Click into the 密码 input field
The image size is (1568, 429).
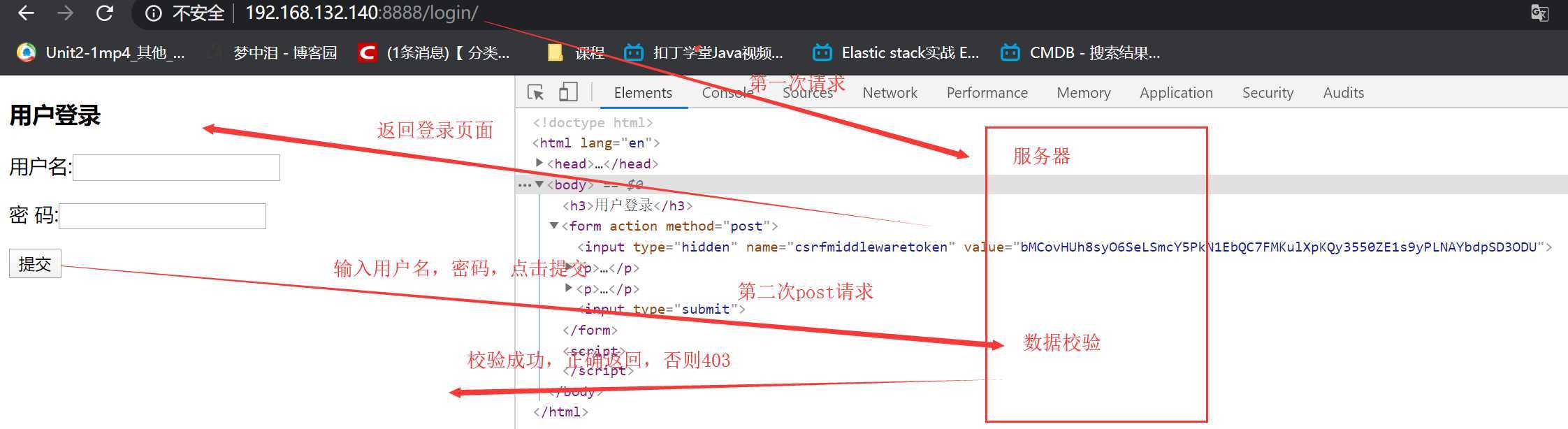coord(162,216)
